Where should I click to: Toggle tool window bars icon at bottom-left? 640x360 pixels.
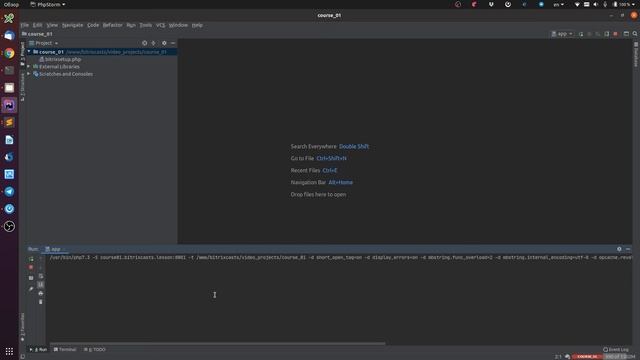point(23,357)
